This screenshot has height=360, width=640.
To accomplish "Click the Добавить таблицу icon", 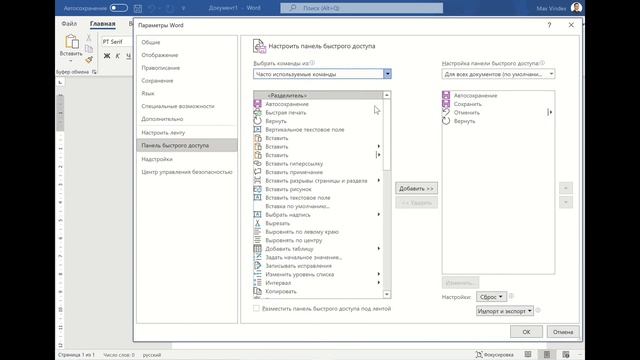I will click(258, 249).
